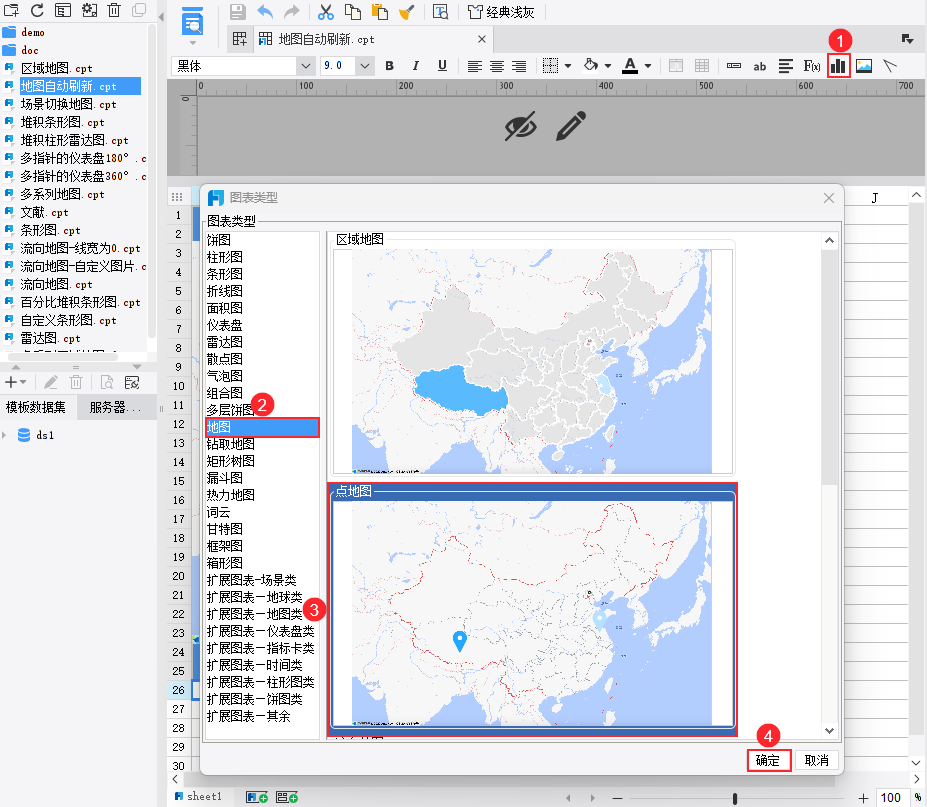Open the tab list dropdown at top right
Image resolution: width=927 pixels, height=807 pixels.
[x=907, y=39]
